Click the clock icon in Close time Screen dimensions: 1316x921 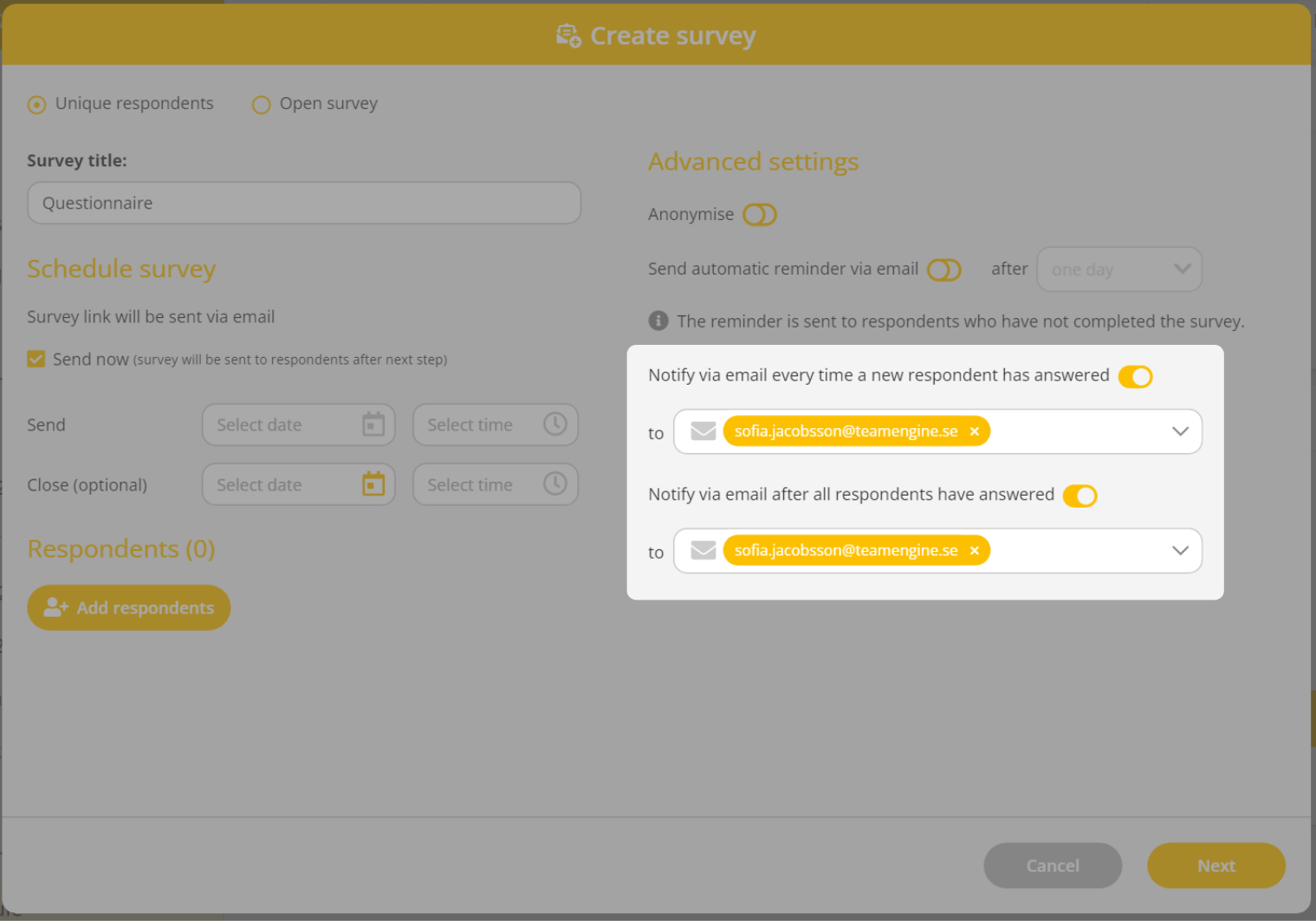(555, 483)
